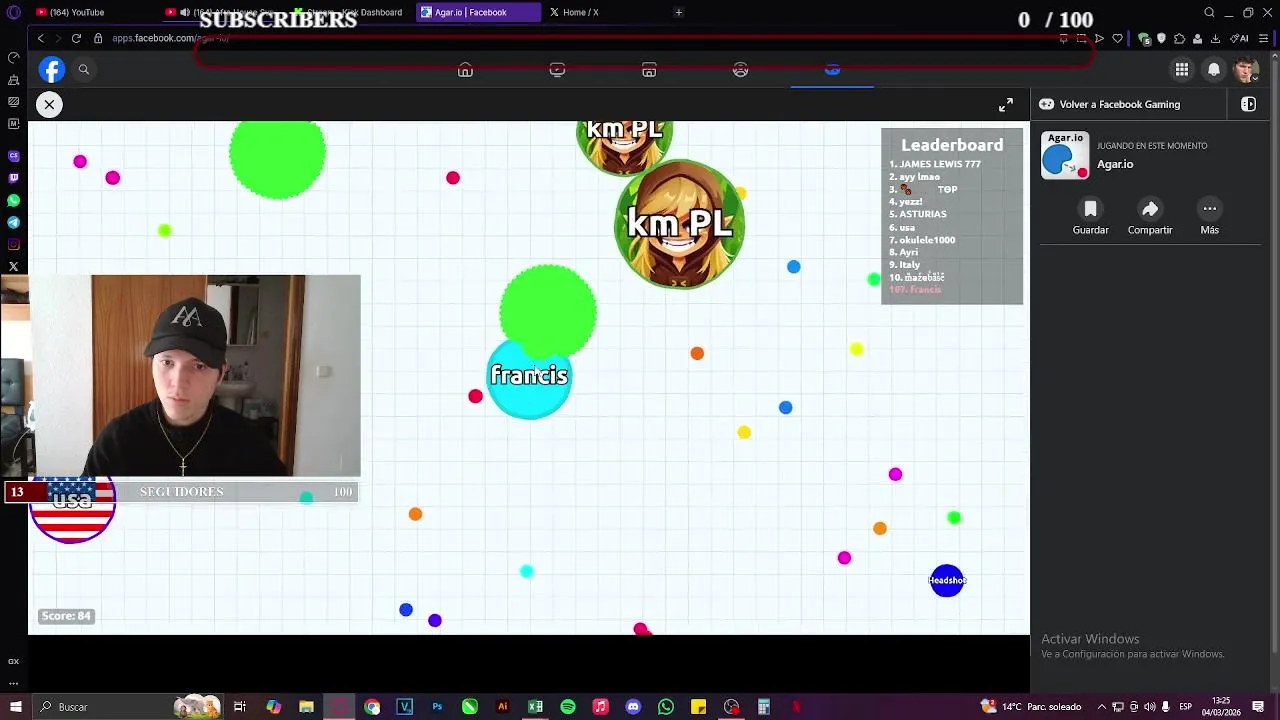Close the Agar.io game overlay
This screenshot has width=1280, height=720.
click(x=49, y=104)
